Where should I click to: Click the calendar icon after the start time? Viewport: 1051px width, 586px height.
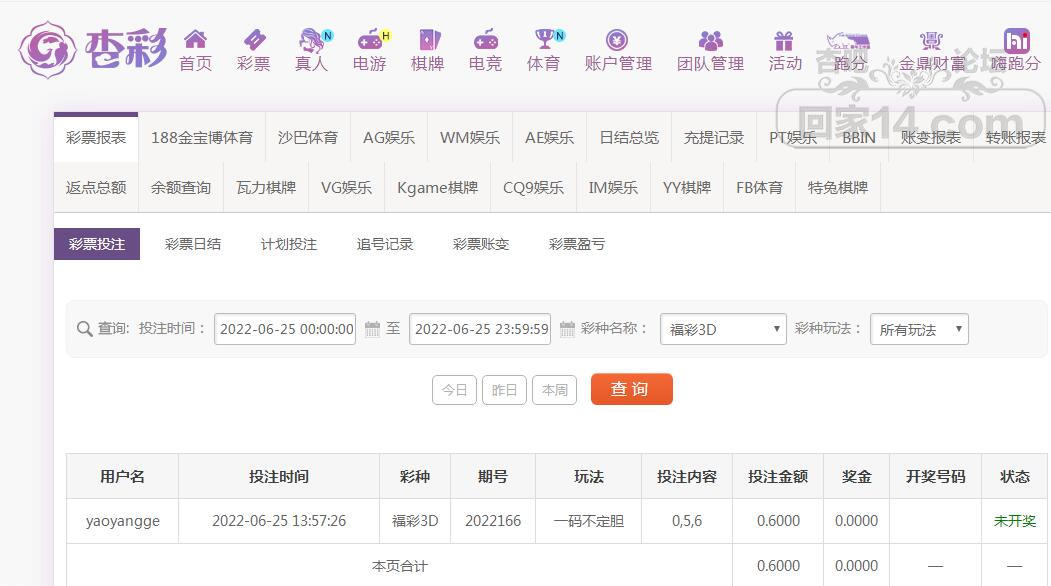tap(370, 328)
